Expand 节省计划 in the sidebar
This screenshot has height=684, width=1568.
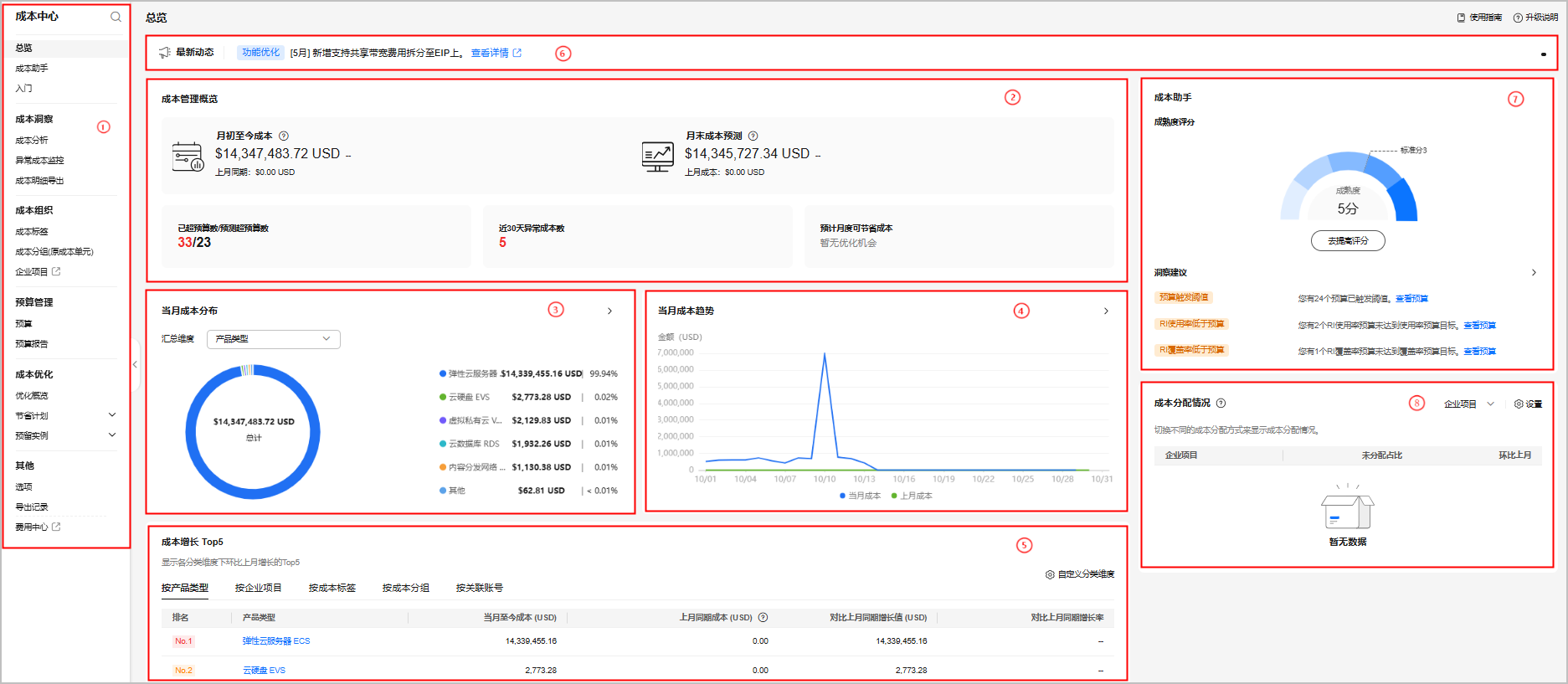pos(112,415)
